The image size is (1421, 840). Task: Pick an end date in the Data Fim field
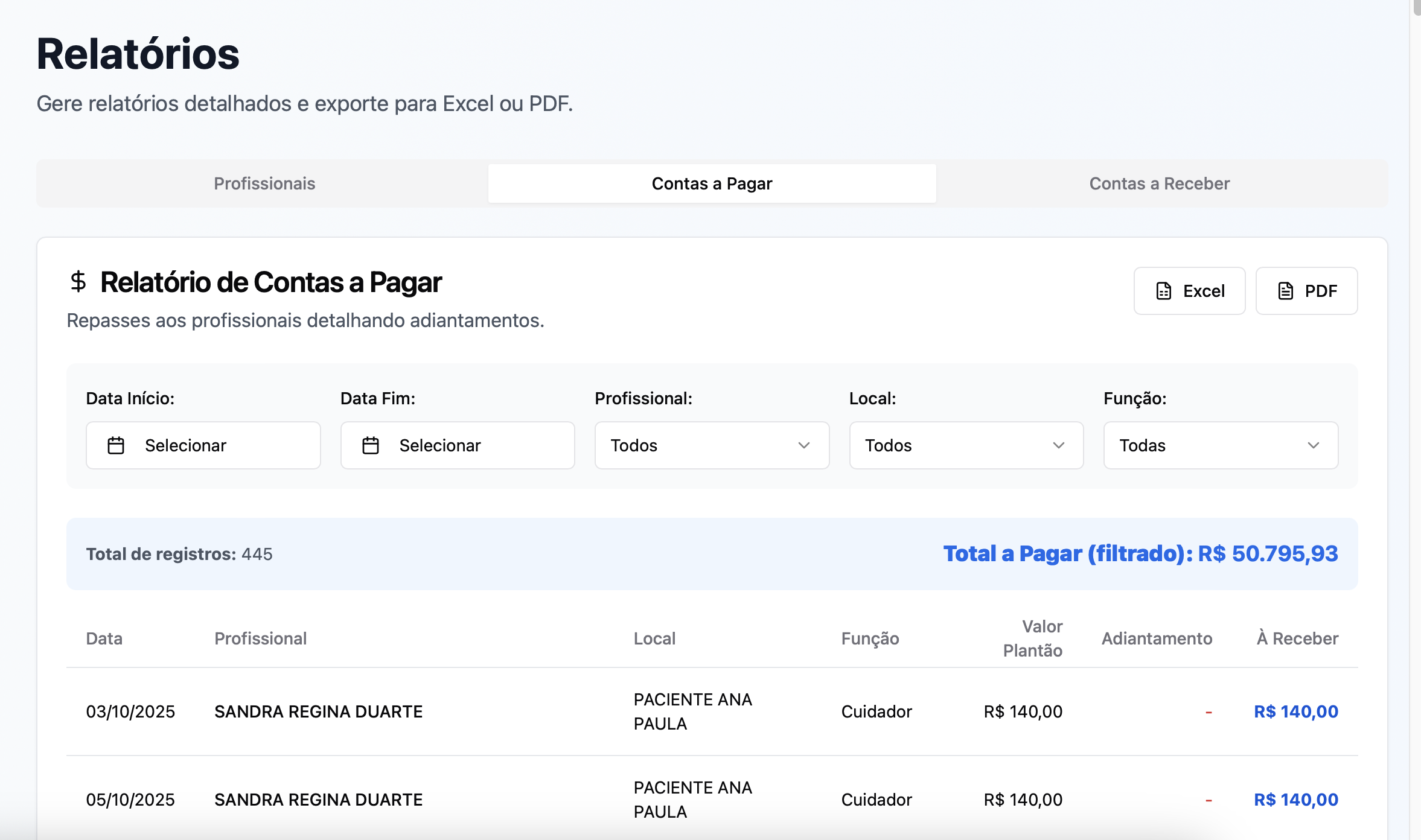pyautogui.click(x=457, y=445)
